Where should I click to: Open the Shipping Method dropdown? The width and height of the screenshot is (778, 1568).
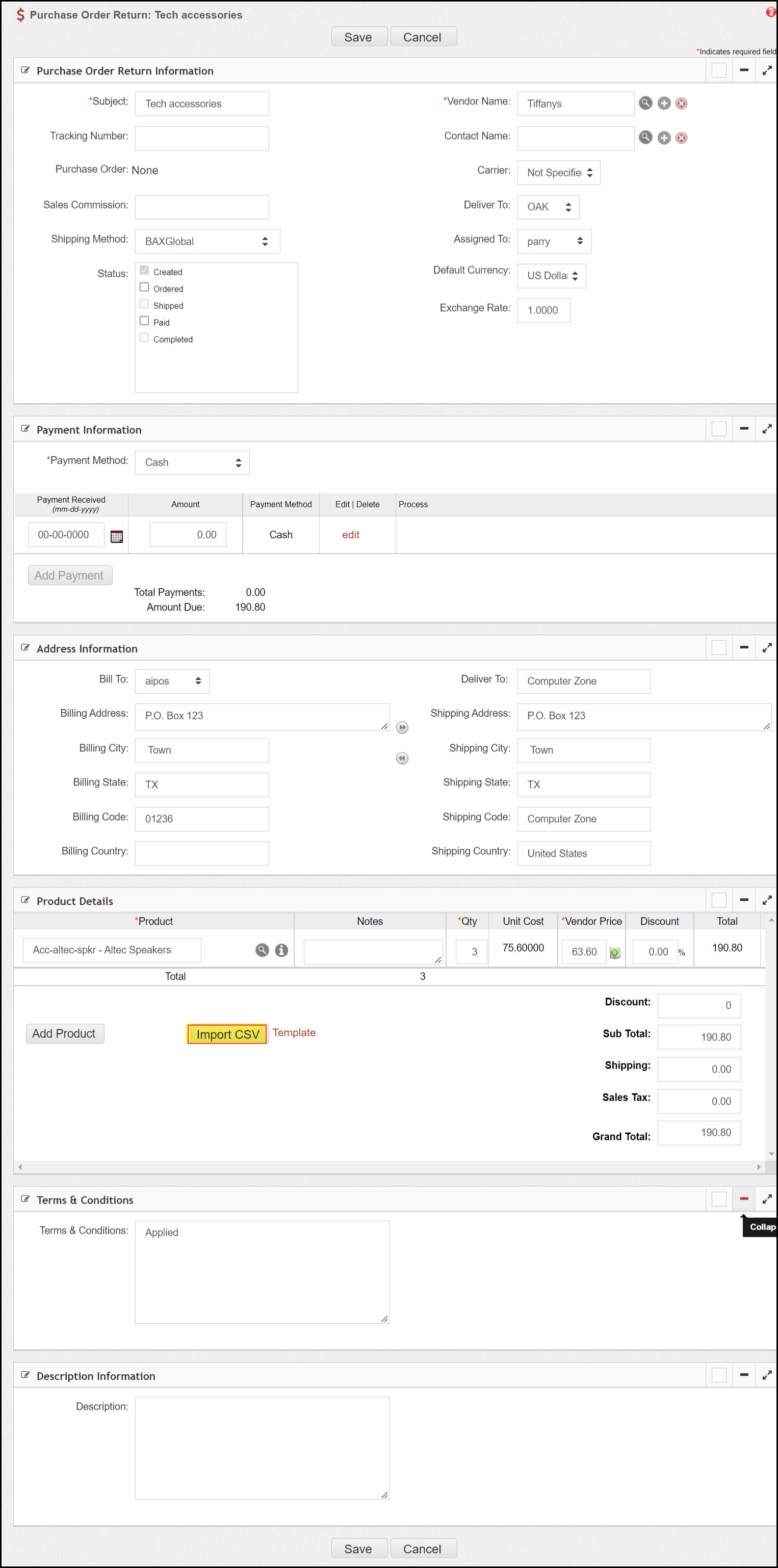click(x=208, y=242)
